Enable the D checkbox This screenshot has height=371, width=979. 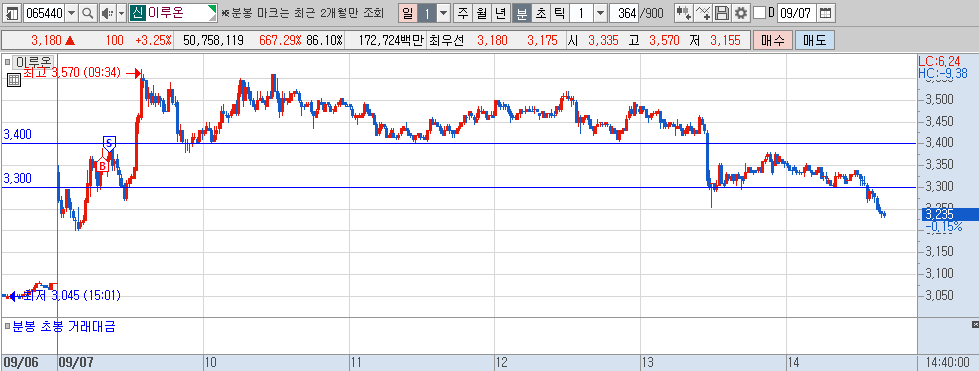[759, 12]
